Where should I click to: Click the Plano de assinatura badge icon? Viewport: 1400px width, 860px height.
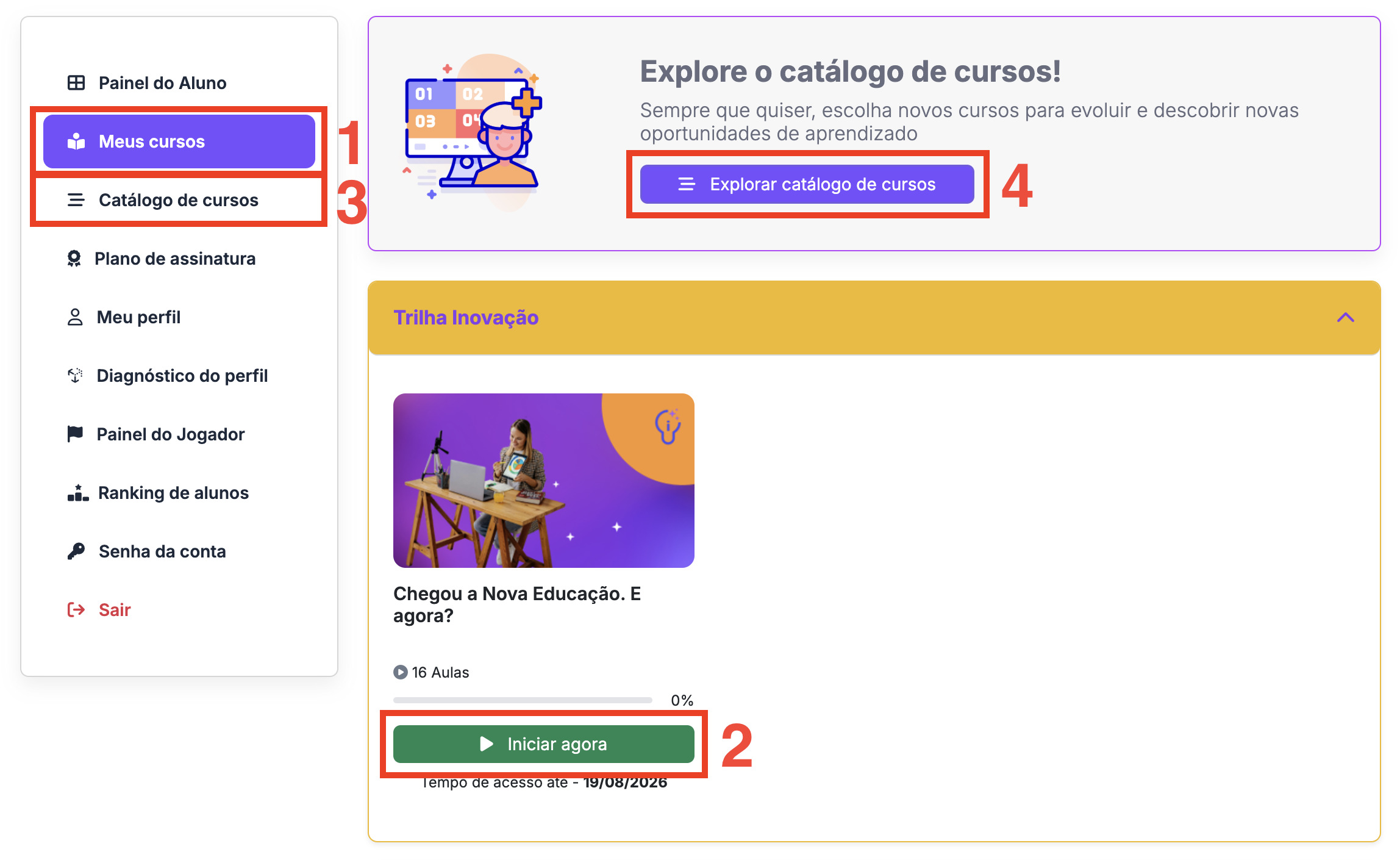tap(74, 259)
